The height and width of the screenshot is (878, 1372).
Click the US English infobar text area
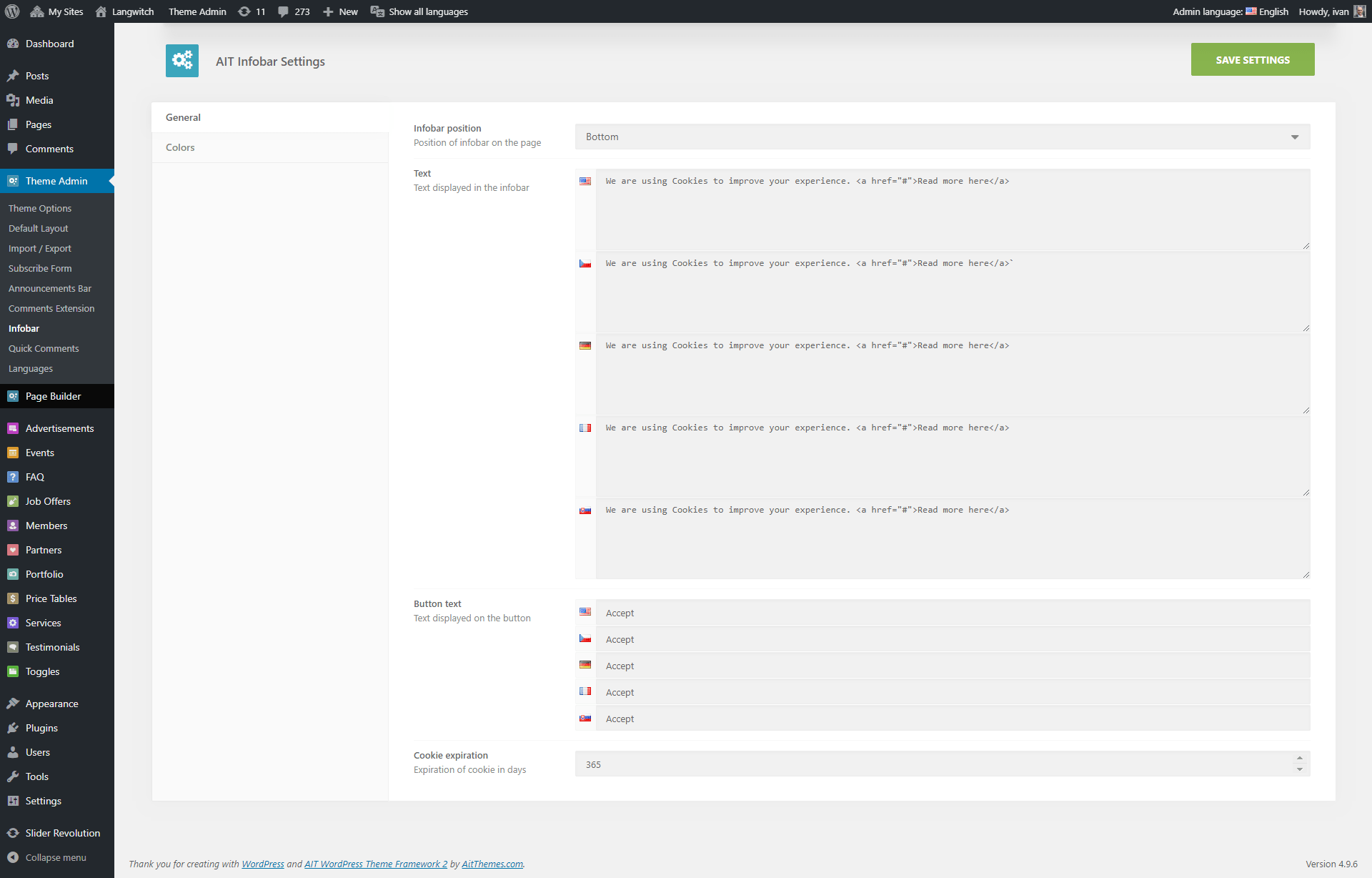point(953,209)
